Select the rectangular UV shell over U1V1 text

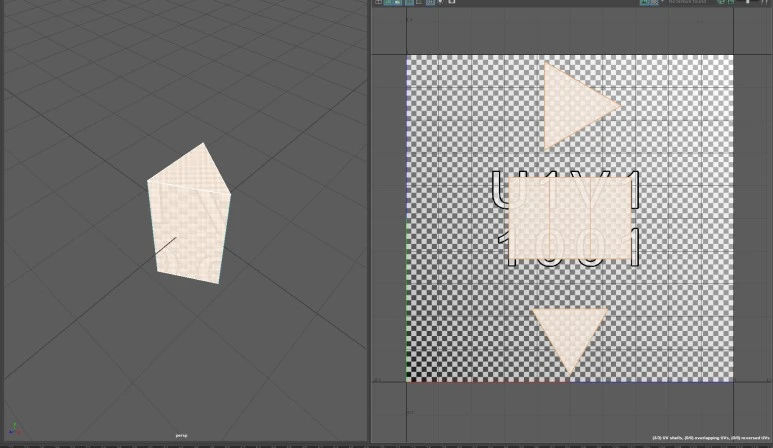(x=569, y=218)
